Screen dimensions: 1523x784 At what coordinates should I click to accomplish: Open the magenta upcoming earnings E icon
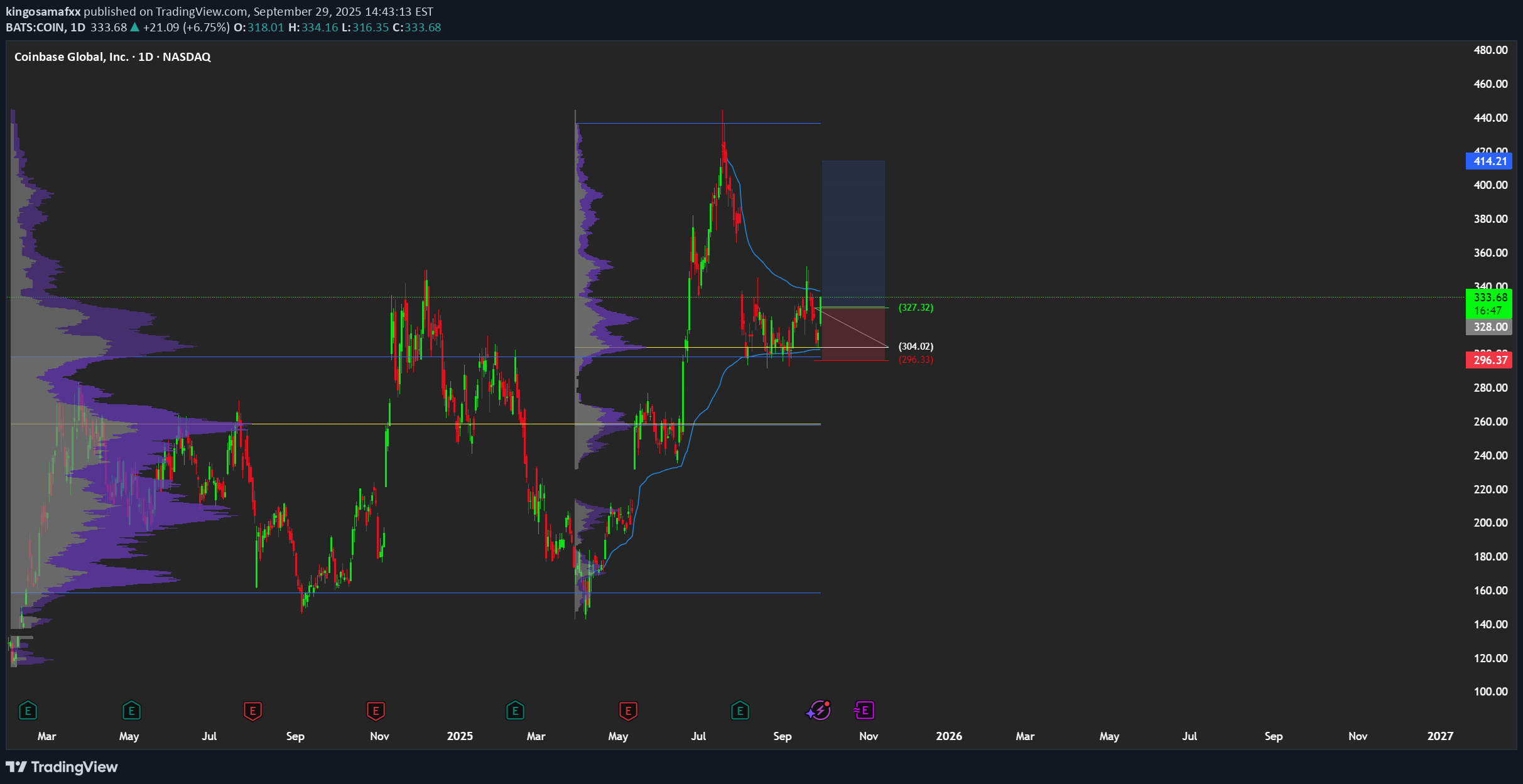(865, 710)
